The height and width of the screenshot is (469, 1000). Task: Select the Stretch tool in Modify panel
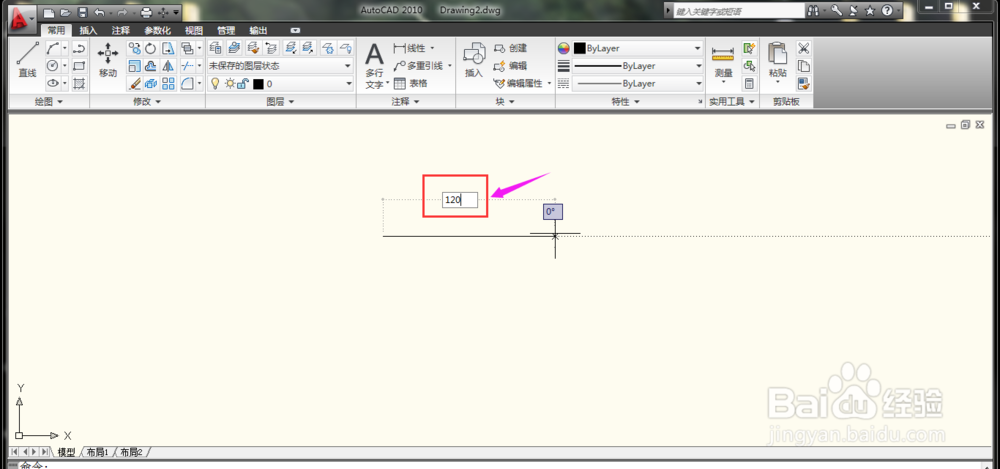pyautogui.click(x=168, y=48)
